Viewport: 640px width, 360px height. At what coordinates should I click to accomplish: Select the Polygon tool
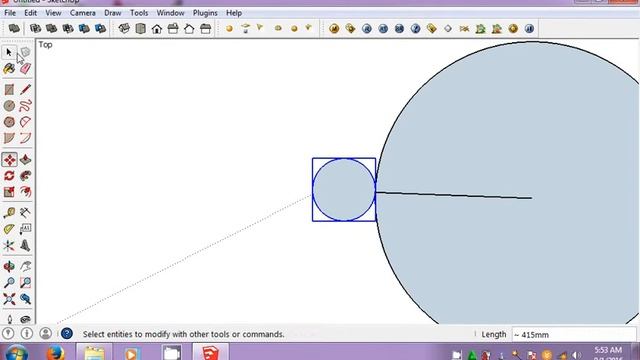(9, 122)
